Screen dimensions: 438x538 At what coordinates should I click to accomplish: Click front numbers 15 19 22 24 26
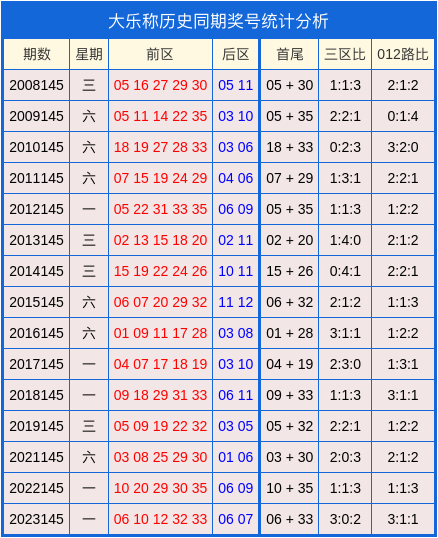[x=160, y=271]
